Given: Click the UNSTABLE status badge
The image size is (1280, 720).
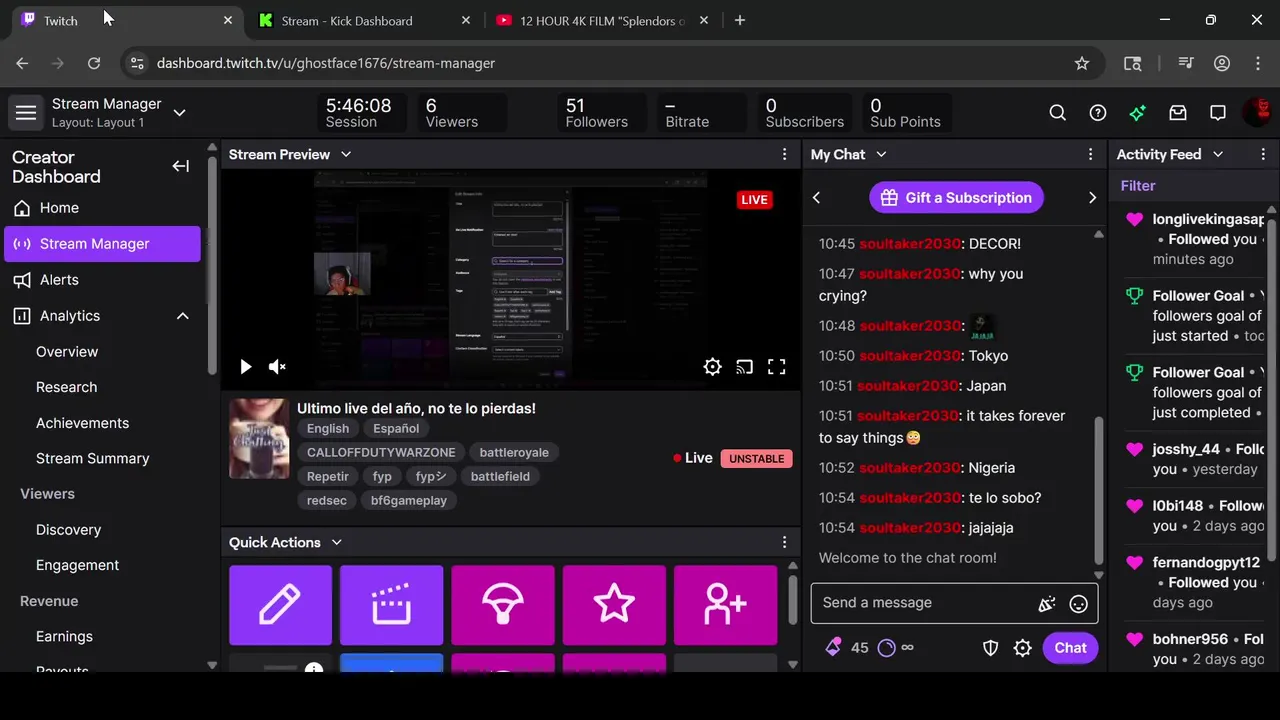Looking at the screenshot, I should tap(756, 458).
